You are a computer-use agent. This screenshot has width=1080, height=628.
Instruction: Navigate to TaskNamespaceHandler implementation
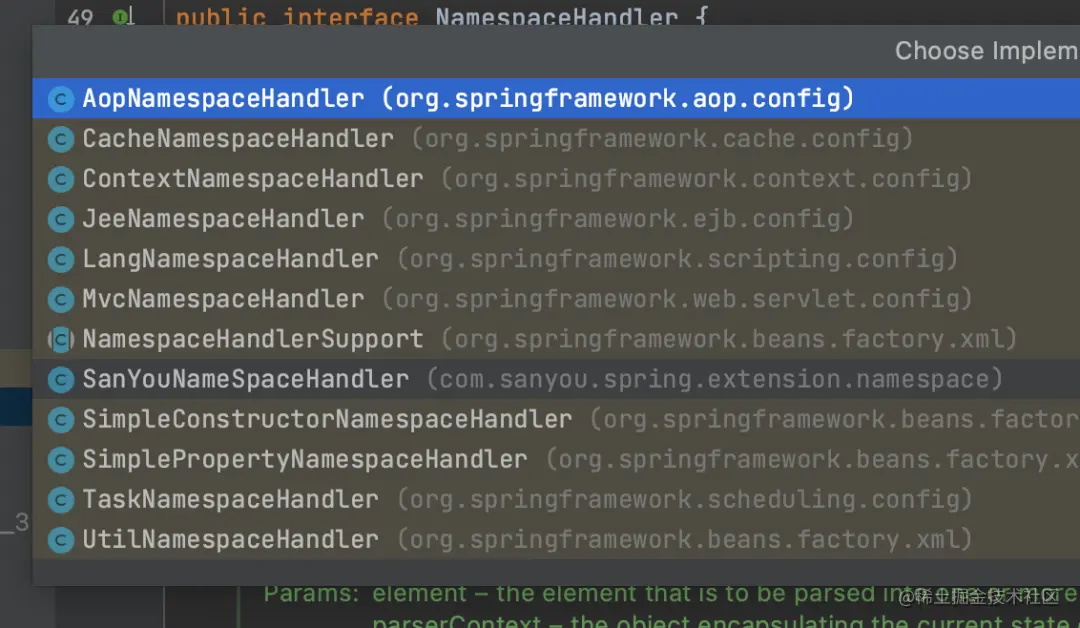(x=556, y=499)
